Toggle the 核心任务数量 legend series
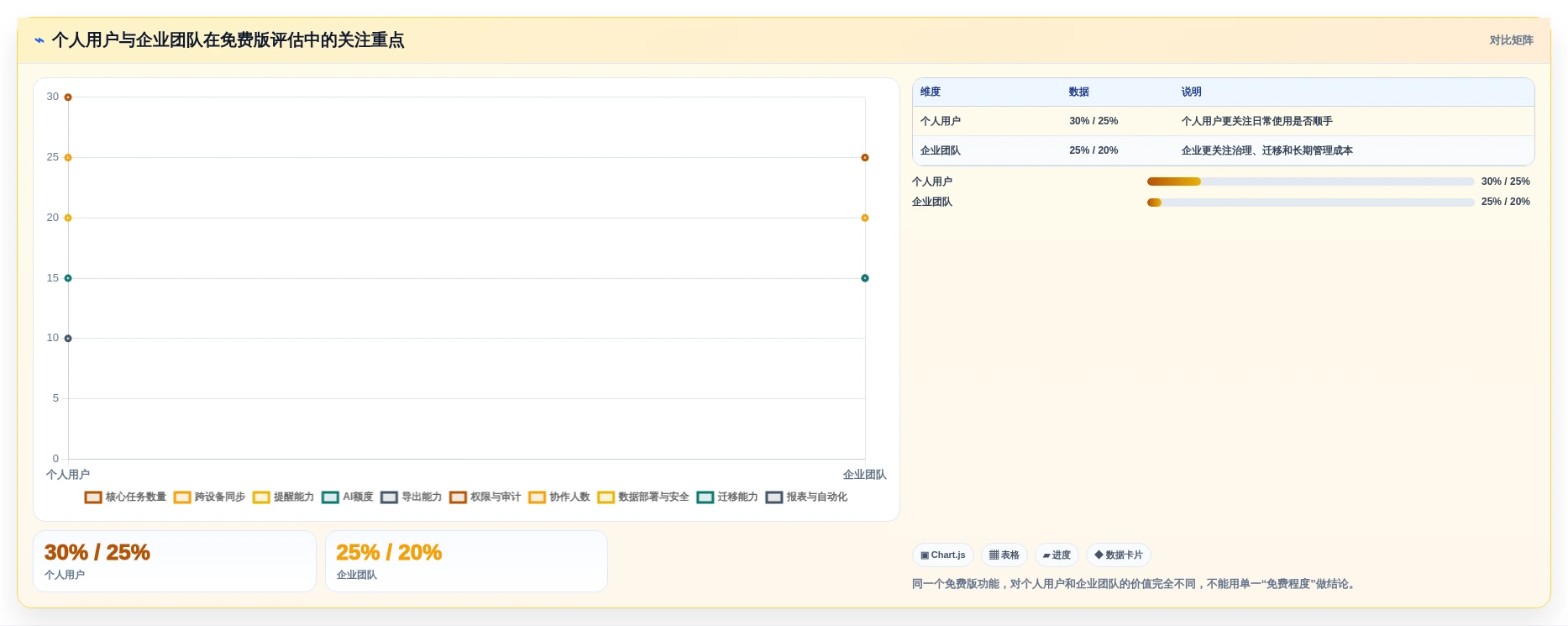Image resolution: width=1568 pixels, height=626 pixels. (x=125, y=497)
